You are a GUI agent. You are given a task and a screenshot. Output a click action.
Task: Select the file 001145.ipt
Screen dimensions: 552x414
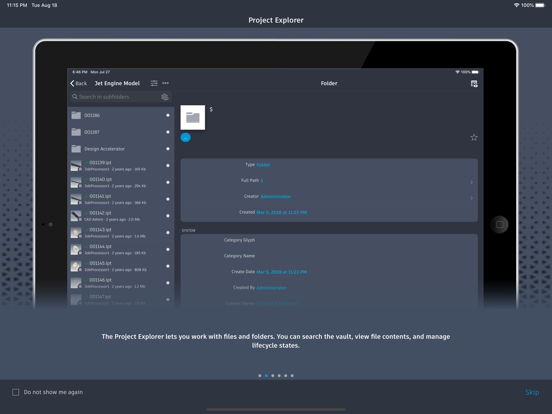120,266
